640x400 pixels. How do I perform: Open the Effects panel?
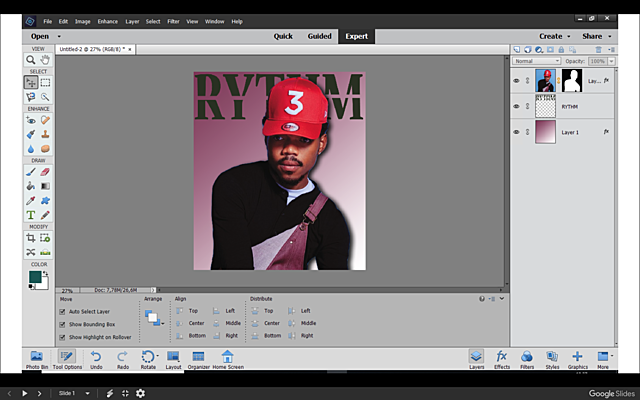click(502, 360)
